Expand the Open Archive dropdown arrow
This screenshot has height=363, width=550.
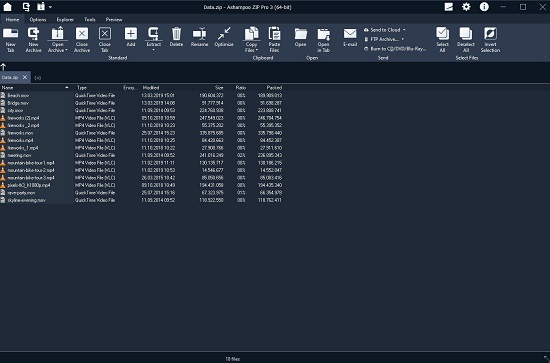(x=66, y=50)
